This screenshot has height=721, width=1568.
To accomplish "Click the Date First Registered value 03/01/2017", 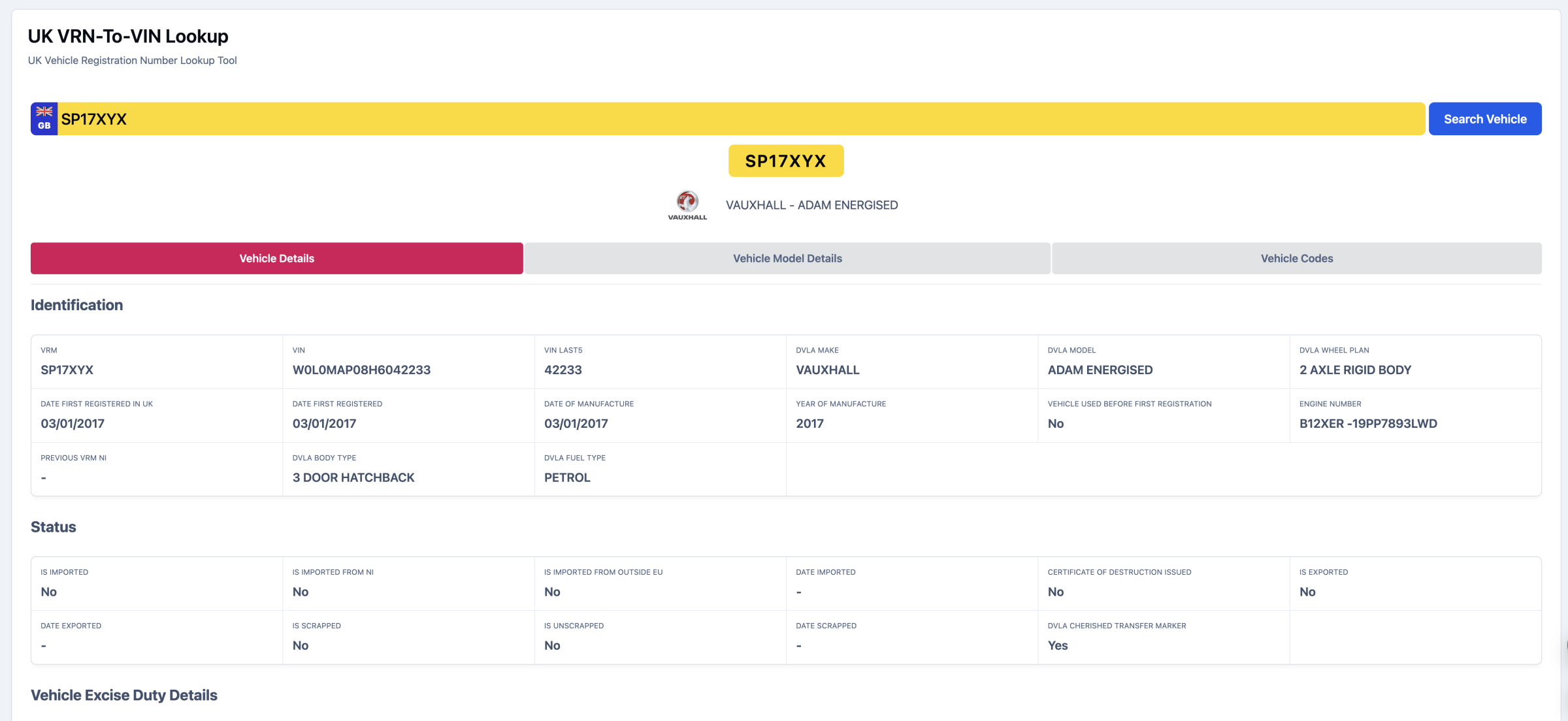I will pos(324,424).
